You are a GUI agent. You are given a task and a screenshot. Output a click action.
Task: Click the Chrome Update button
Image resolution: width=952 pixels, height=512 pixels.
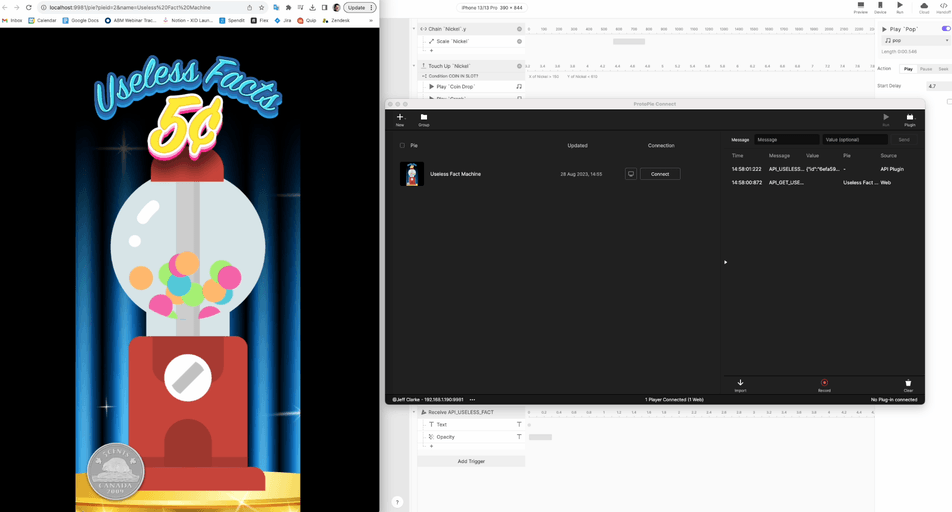tap(359, 7)
